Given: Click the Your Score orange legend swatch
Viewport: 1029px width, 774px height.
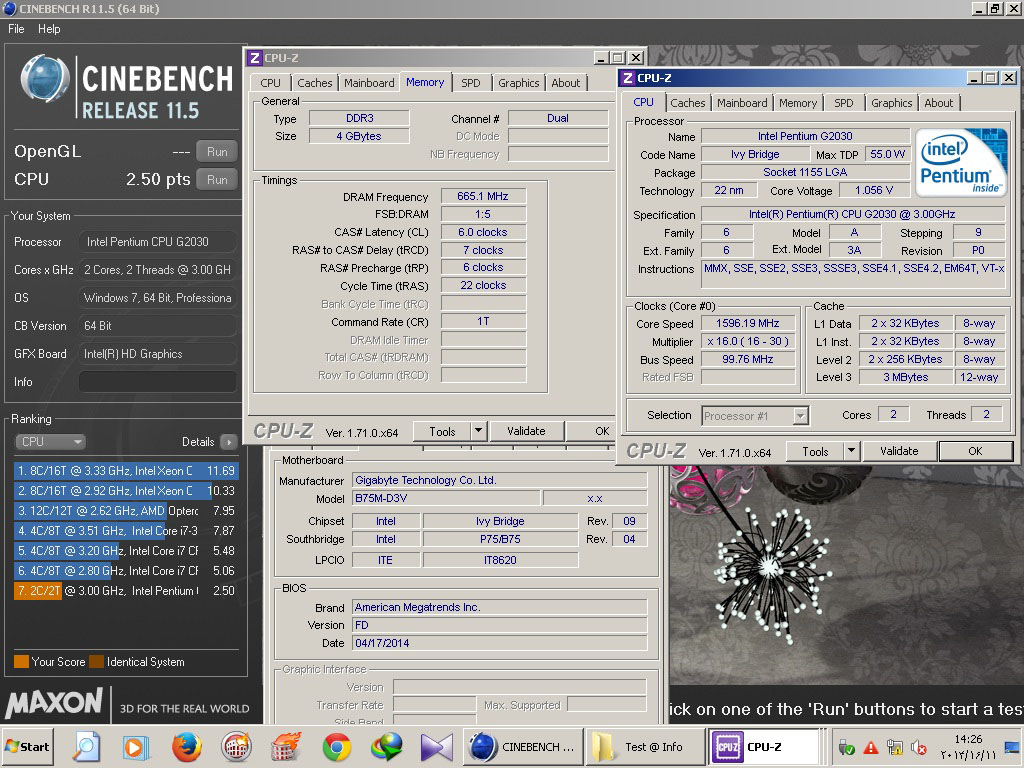Looking at the screenshot, I should 21,661.
